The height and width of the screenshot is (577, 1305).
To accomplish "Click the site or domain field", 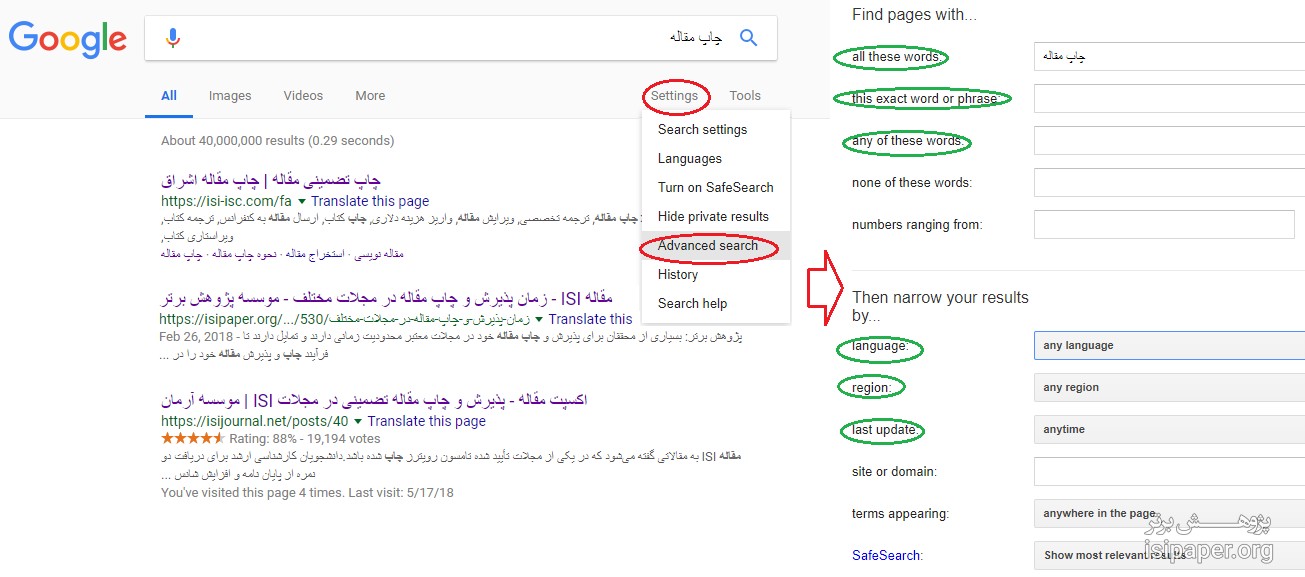I will click(1169, 471).
